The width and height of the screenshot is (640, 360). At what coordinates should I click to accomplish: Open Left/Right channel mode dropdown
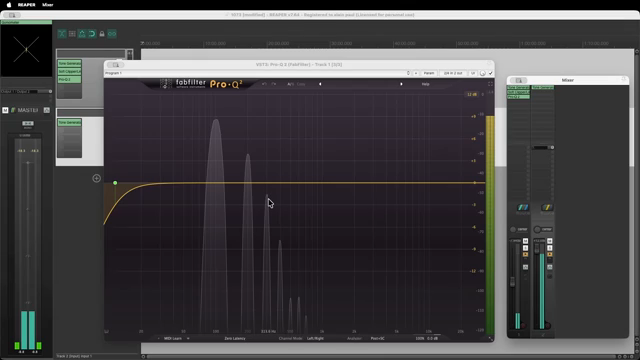pos(315,338)
